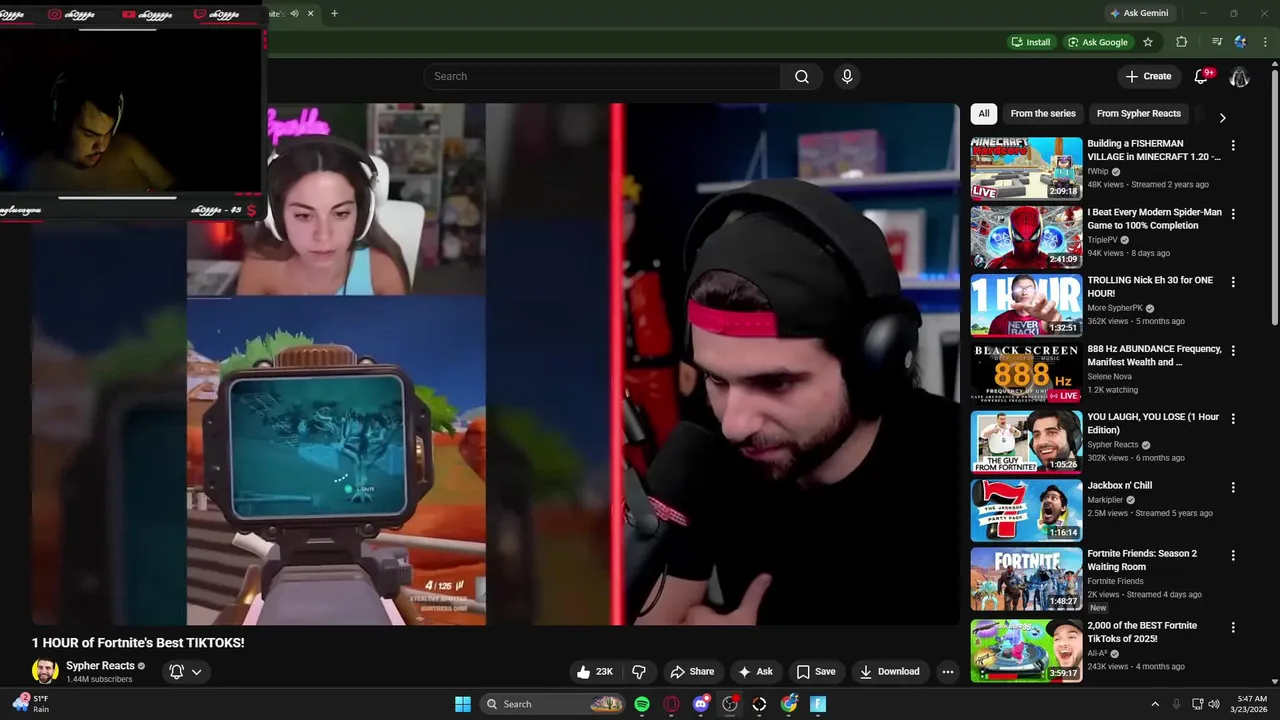1280x720 pixels.
Task: Like the video with thumbs up
Action: pos(594,671)
